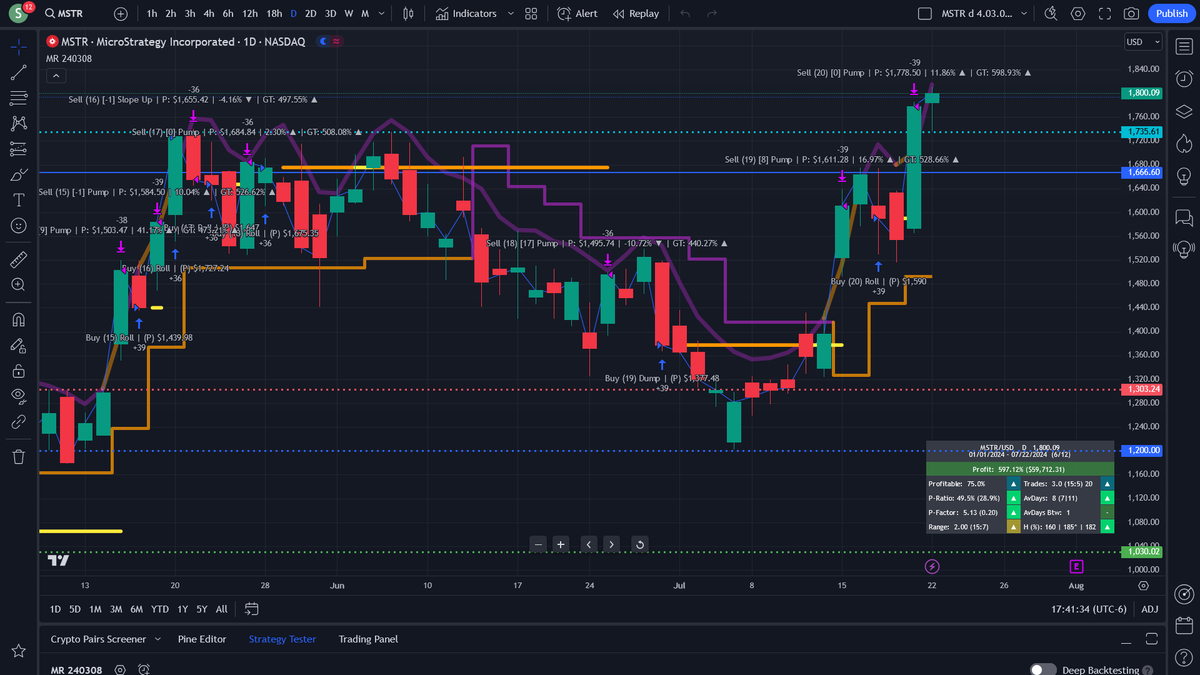1200x675 pixels.
Task: Select the Text annotation tool
Action: [18, 200]
